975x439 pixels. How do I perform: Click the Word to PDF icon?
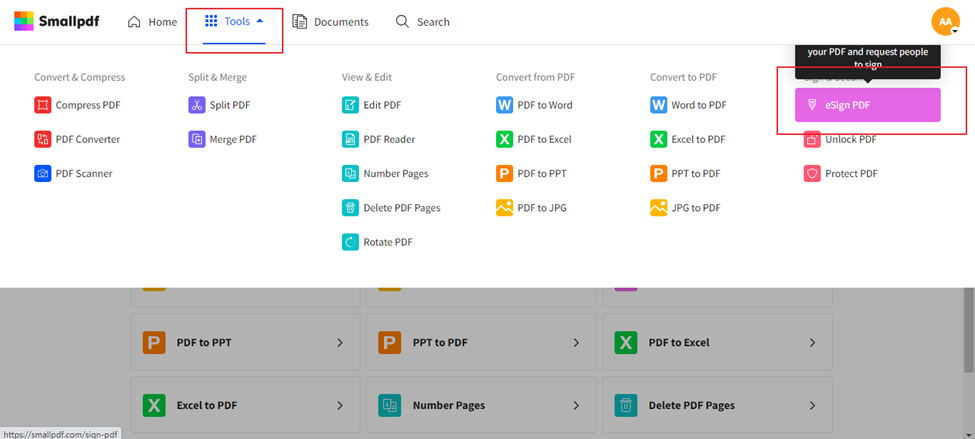pyautogui.click(x=658, y=105)
